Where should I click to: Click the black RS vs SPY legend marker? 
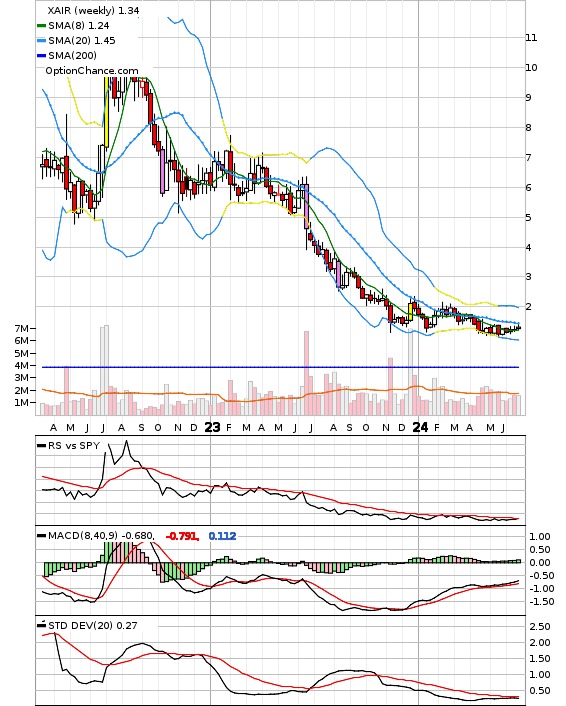tap(41, 446)
